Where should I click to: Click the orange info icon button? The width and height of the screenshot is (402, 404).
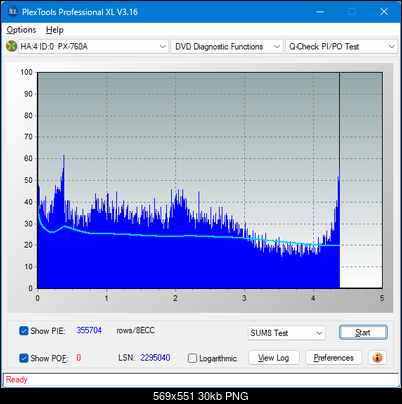tap(377, 358)
